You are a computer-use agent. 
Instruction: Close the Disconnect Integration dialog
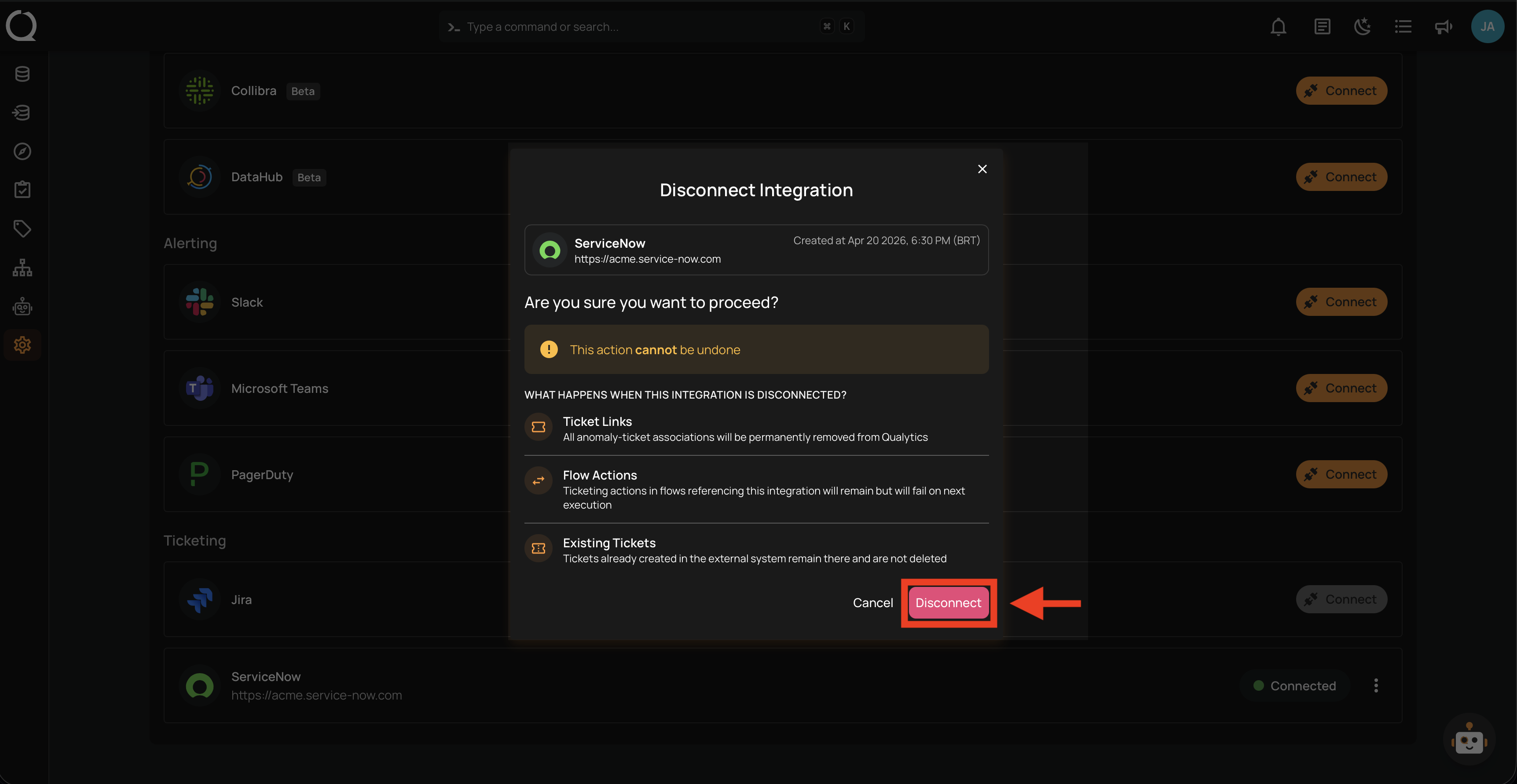click(982, 169)
